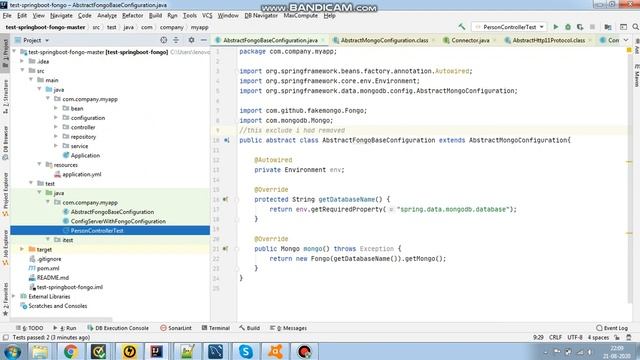Expand the target folder
The image size is (640, 360).
(x=22, y=249)
